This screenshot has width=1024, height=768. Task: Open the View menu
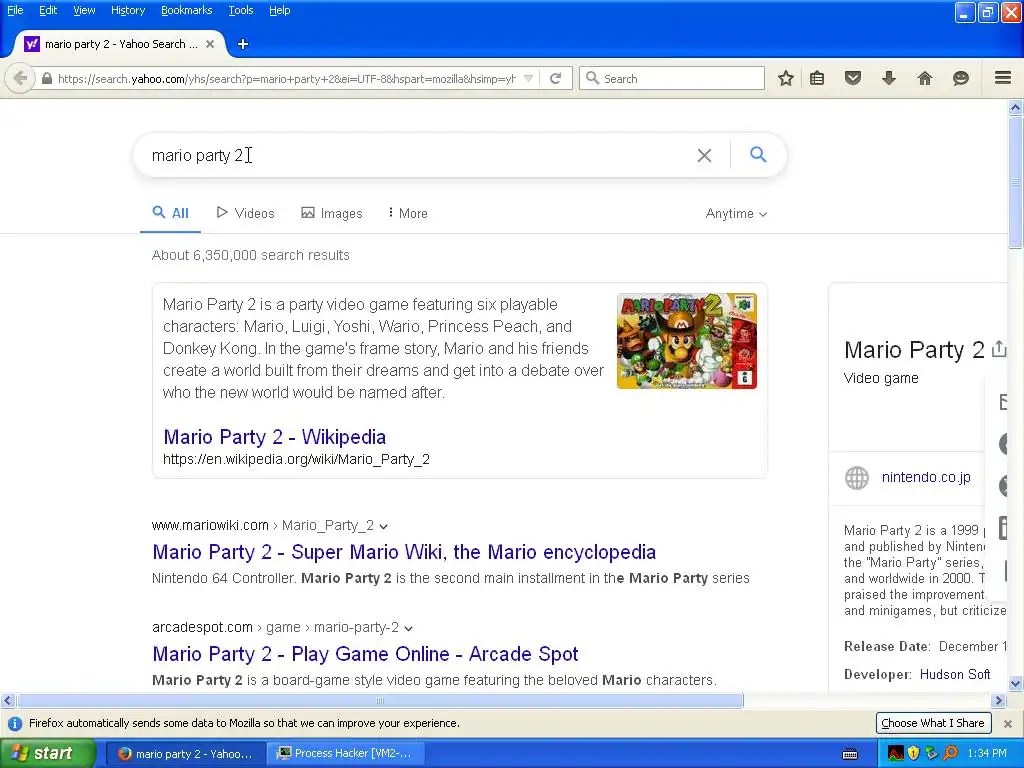tap(84, 10)
